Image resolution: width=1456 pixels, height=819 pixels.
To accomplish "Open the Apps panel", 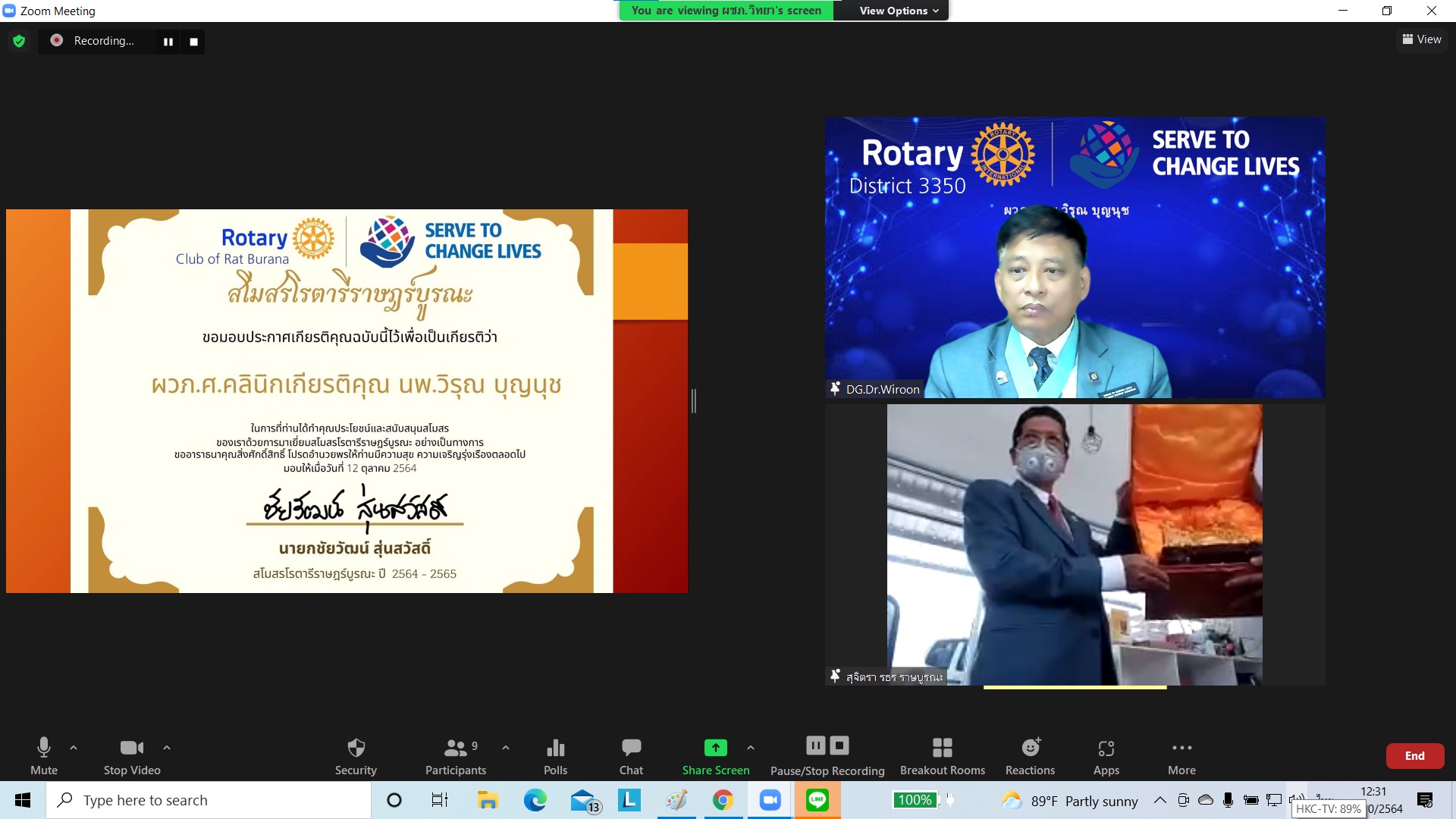I will pyautogui.click(x=1106, y=755).
